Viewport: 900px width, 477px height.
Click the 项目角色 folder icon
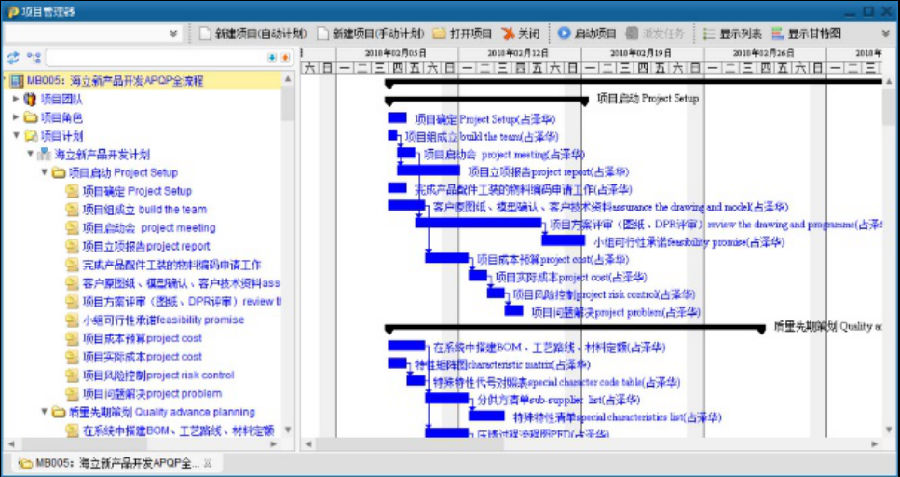point(30,118)
